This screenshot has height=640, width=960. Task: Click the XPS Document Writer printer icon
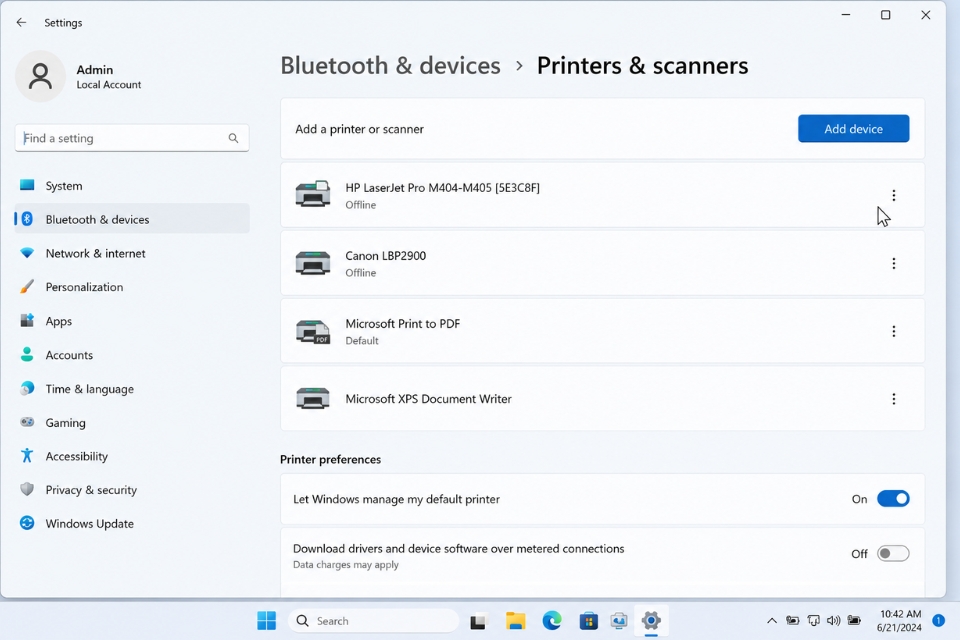tap(313, 399)
